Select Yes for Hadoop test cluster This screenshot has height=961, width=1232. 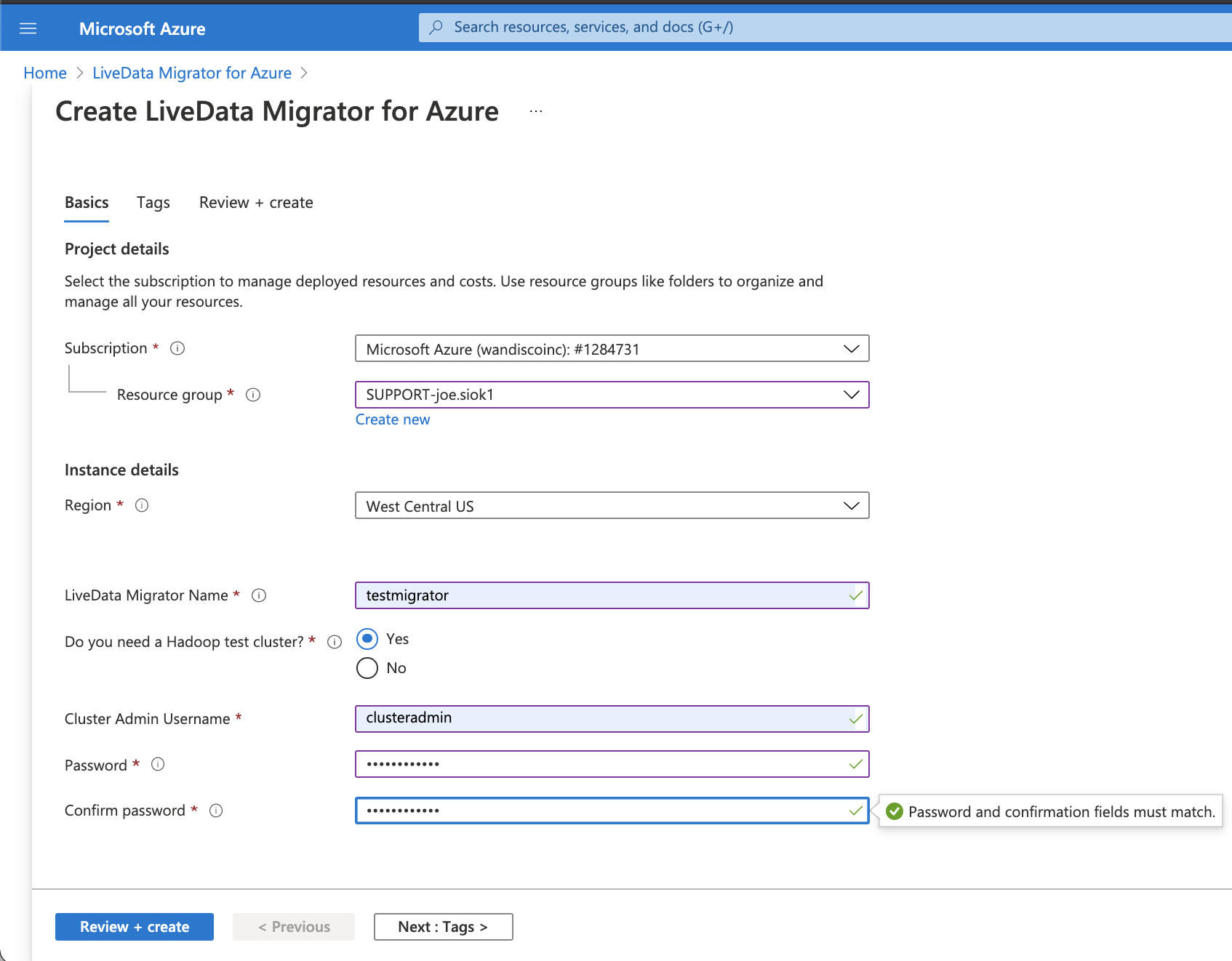click(x=367, y=638)
